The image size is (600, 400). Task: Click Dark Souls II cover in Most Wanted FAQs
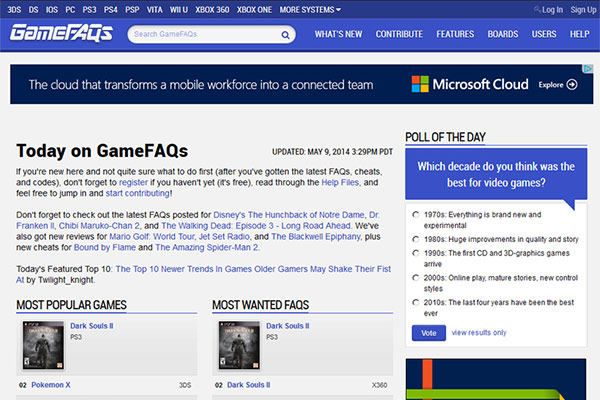click(x=239, y=345)
